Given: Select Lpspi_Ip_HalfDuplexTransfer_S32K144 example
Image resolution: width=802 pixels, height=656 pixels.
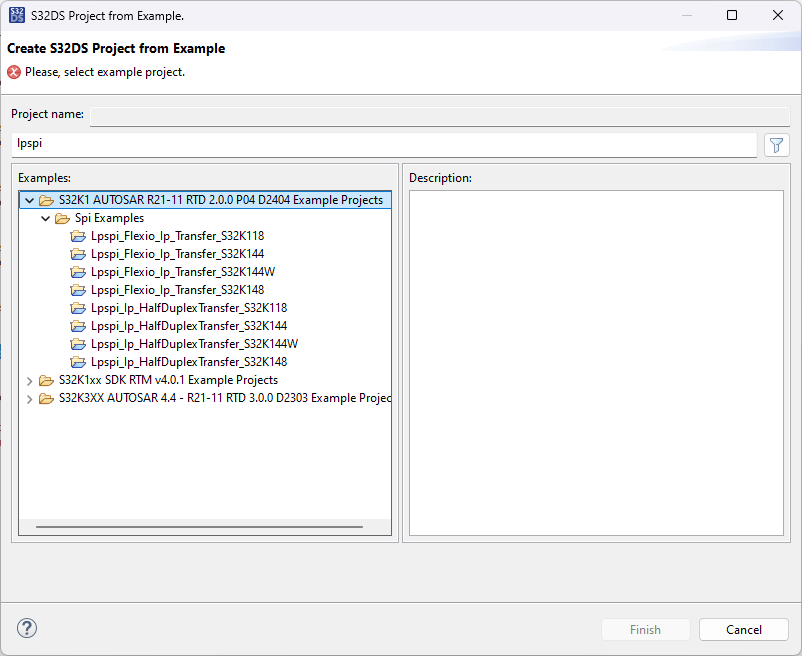Looking at the screenshot, I should click(189, 325).
